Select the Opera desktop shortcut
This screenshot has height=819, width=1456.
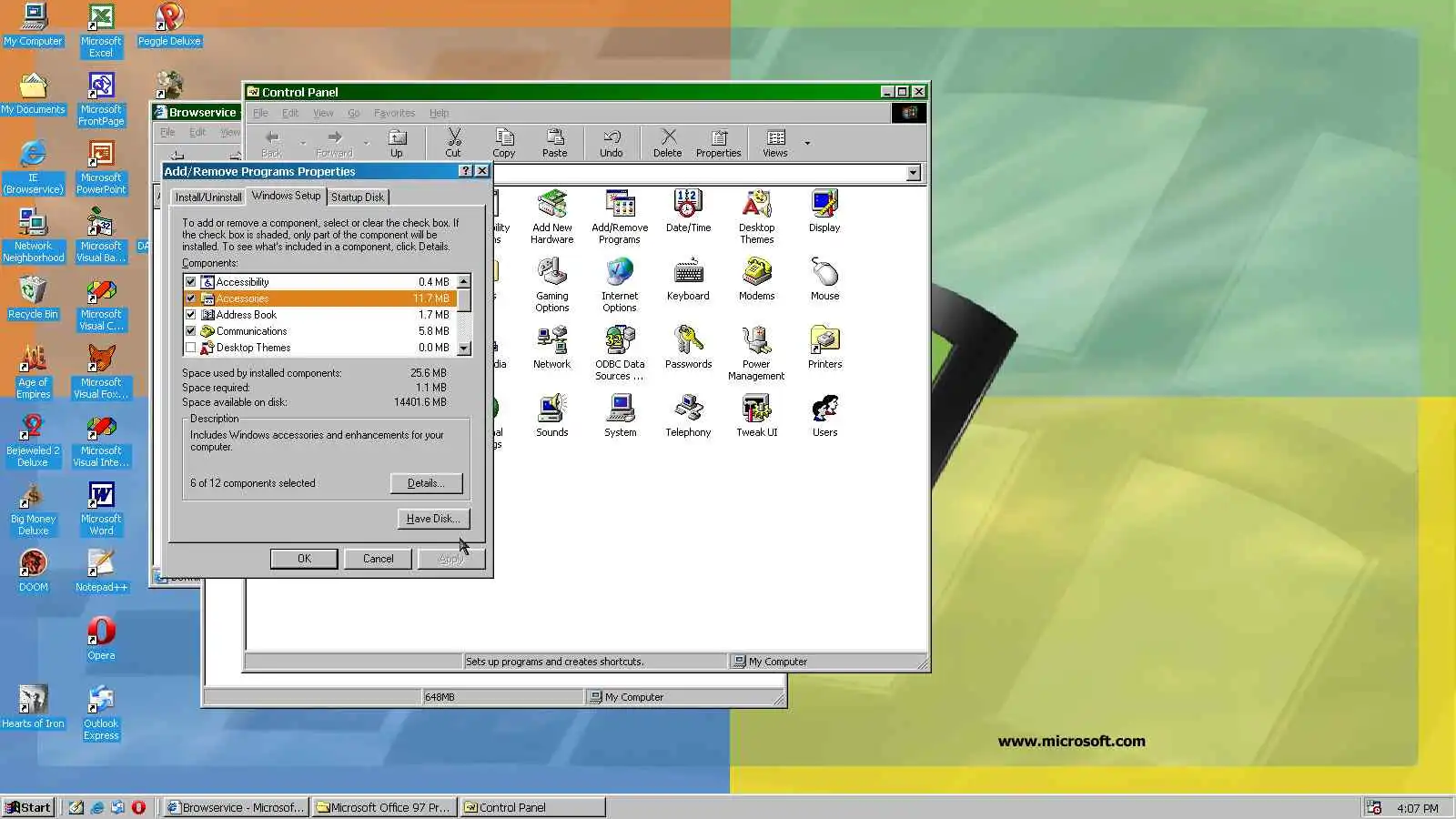(101, 639)
